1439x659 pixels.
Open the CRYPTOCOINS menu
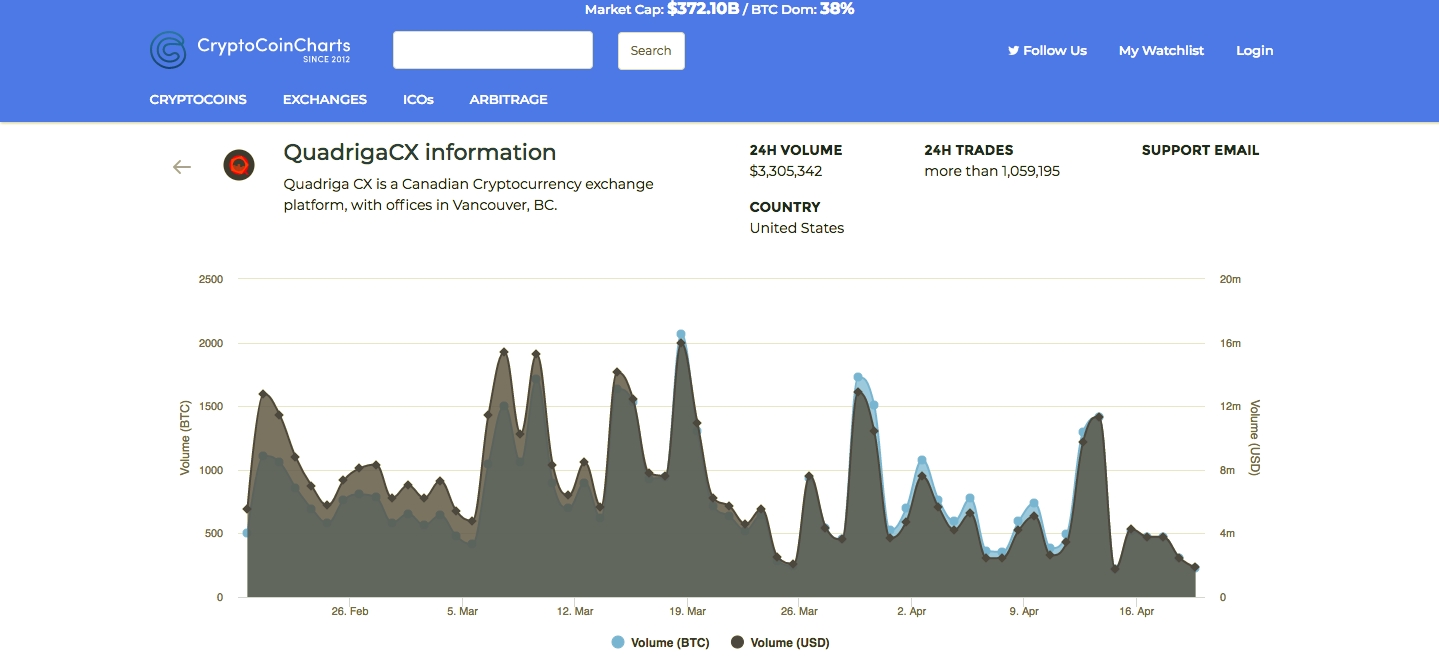(198, 99)
